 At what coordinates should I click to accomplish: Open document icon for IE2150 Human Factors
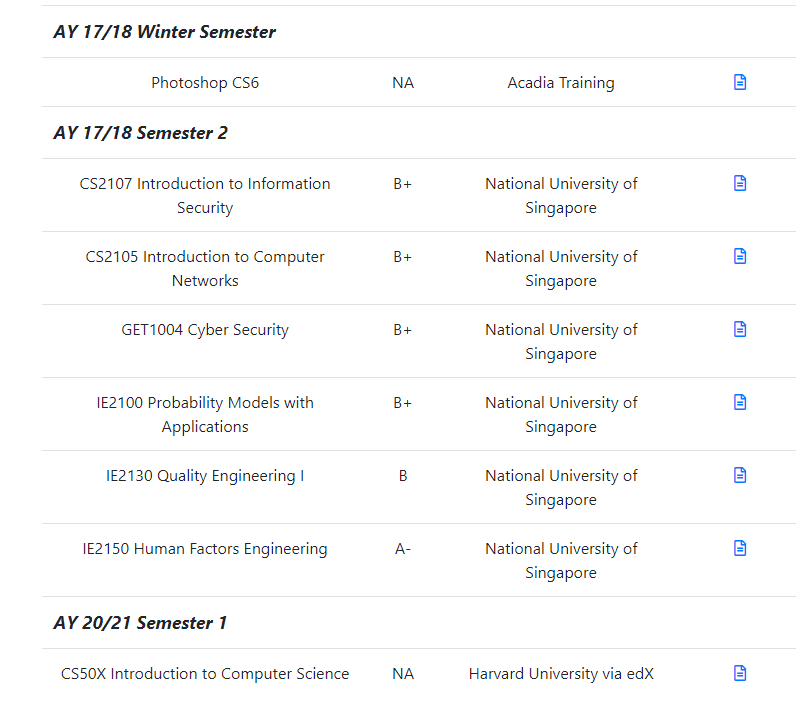(x=740, y=548)
